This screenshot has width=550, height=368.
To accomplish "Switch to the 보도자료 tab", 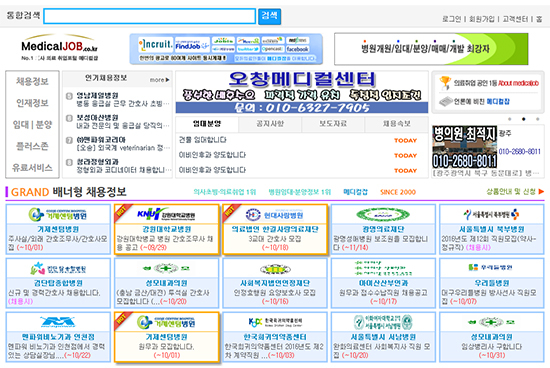I will (x=333, y=124).
